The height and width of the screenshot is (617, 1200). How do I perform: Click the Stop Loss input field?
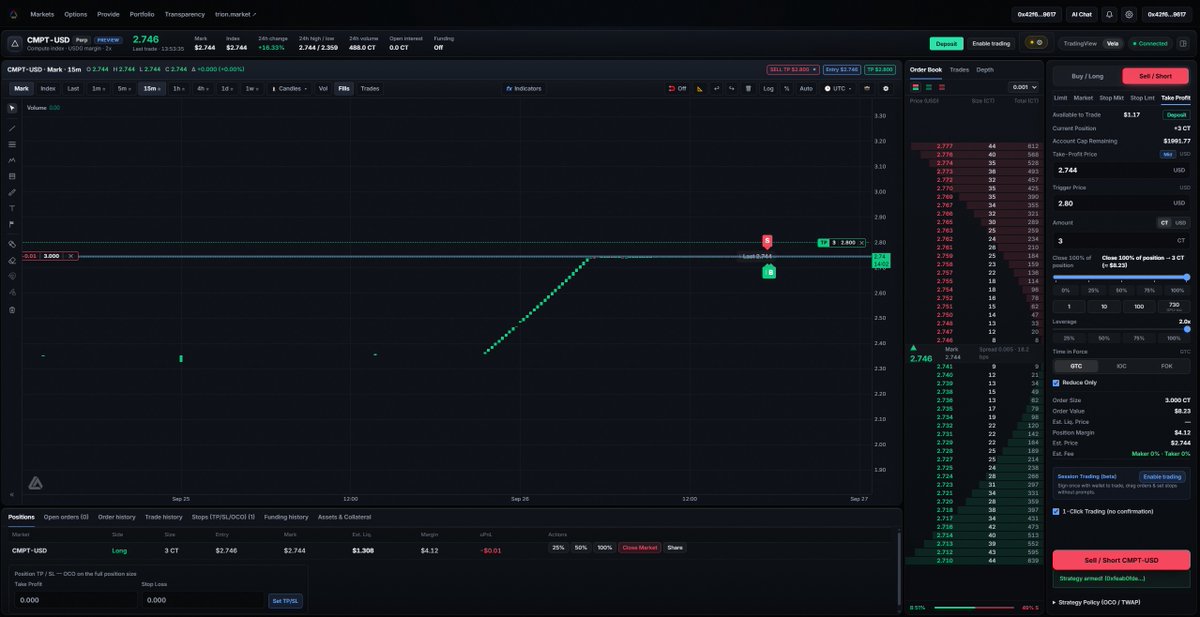pos(202,600)
